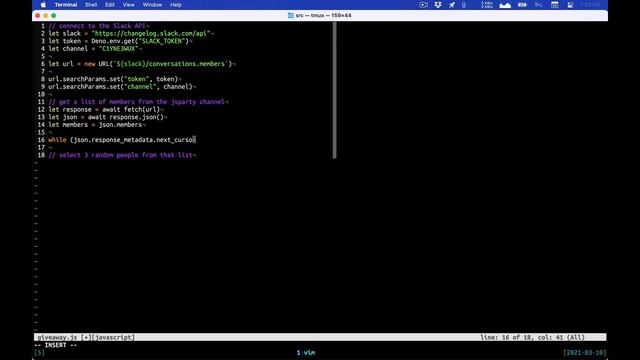
Task: Click the comment about jsparty channel members
Action: (136, 102)
